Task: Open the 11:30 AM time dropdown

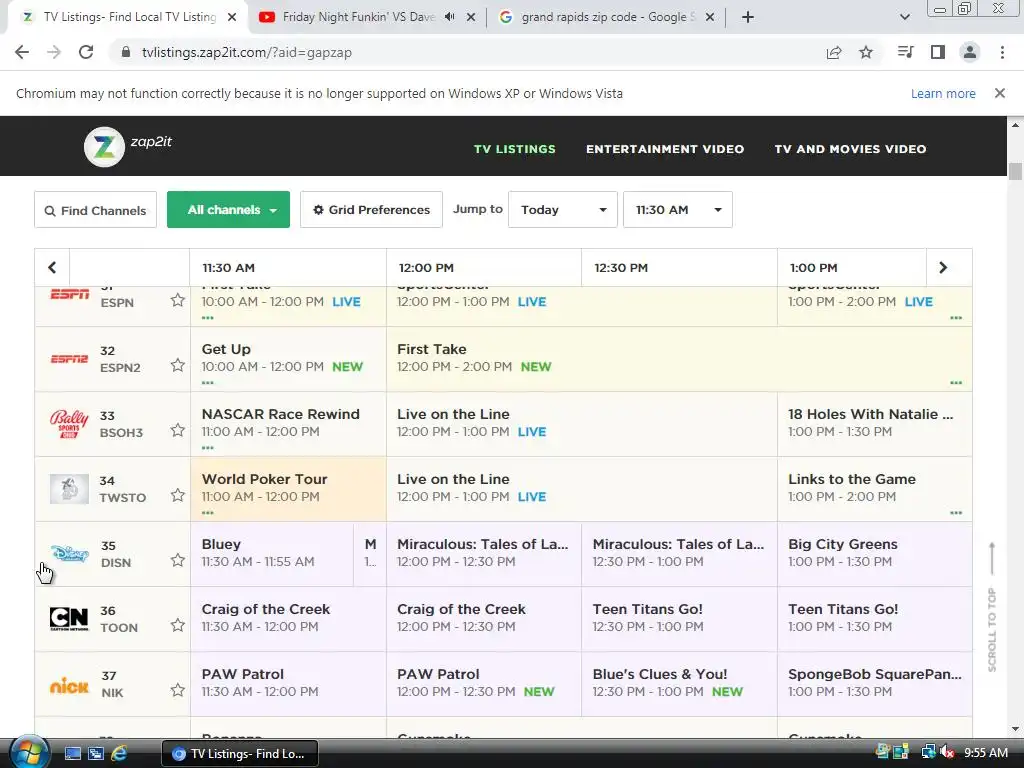Action: (x=678, y=210)
